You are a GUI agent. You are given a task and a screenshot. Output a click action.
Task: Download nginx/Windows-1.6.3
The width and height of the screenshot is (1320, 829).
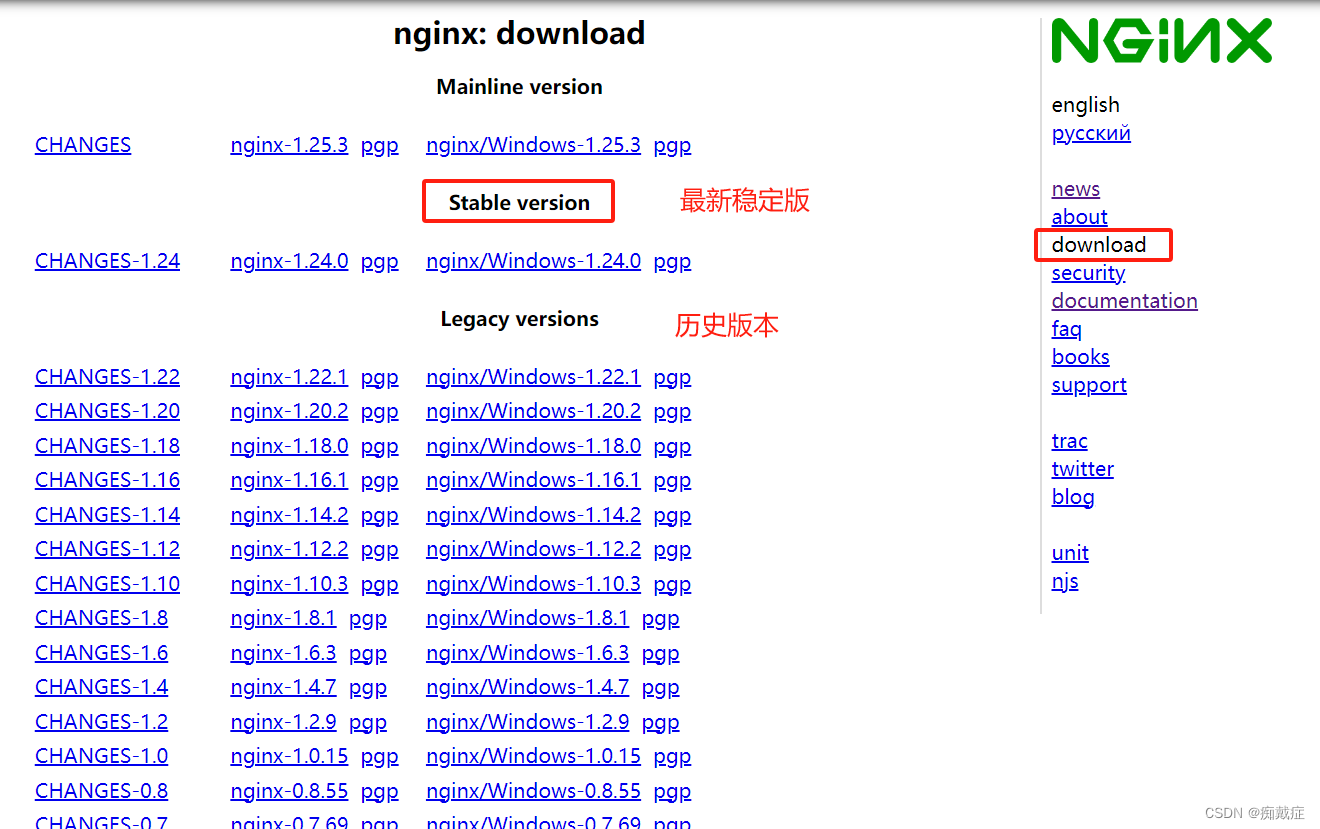[527, 653]
